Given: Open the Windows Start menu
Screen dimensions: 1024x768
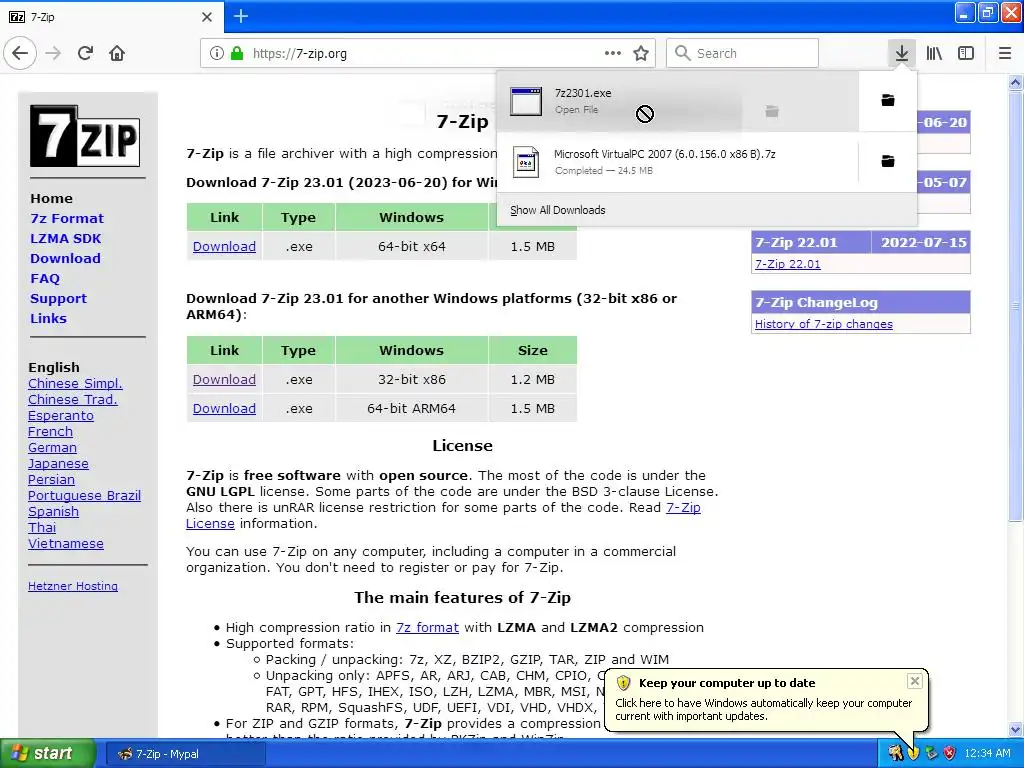Looking at the screenshot, I should click(x=47, y=753).
